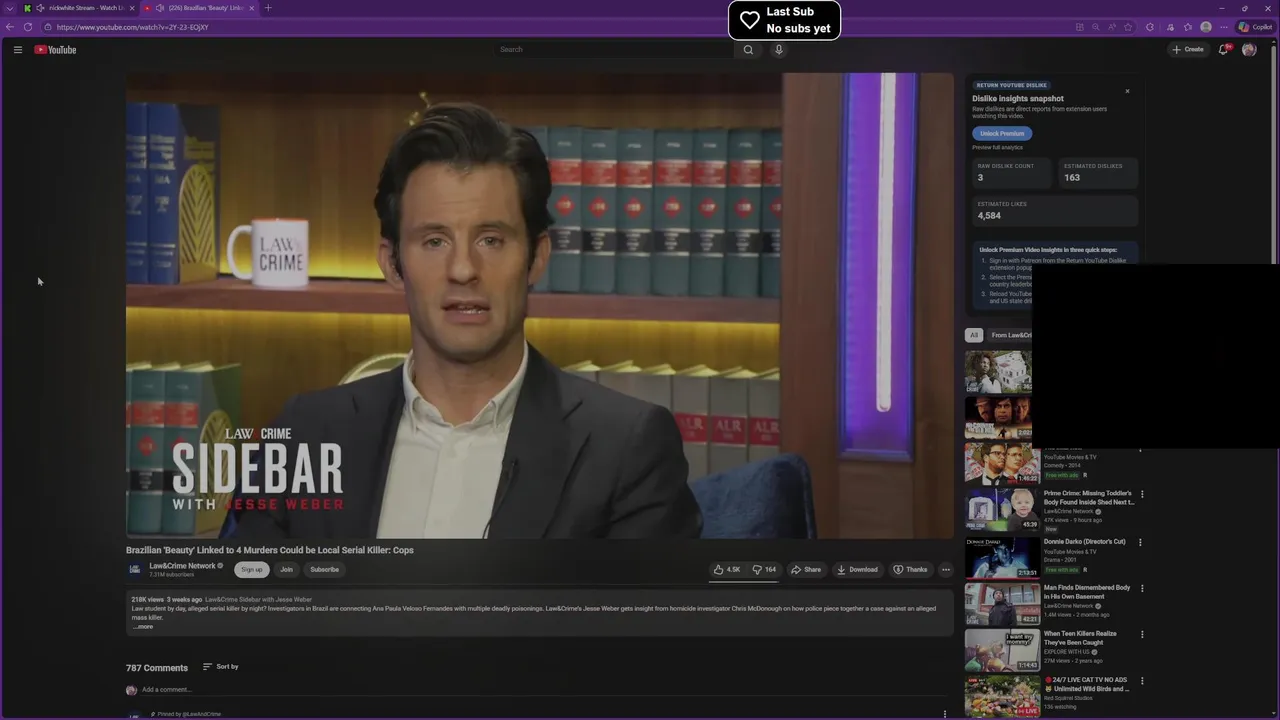Subscribe to Law&Crime Network

coord(324,570)
